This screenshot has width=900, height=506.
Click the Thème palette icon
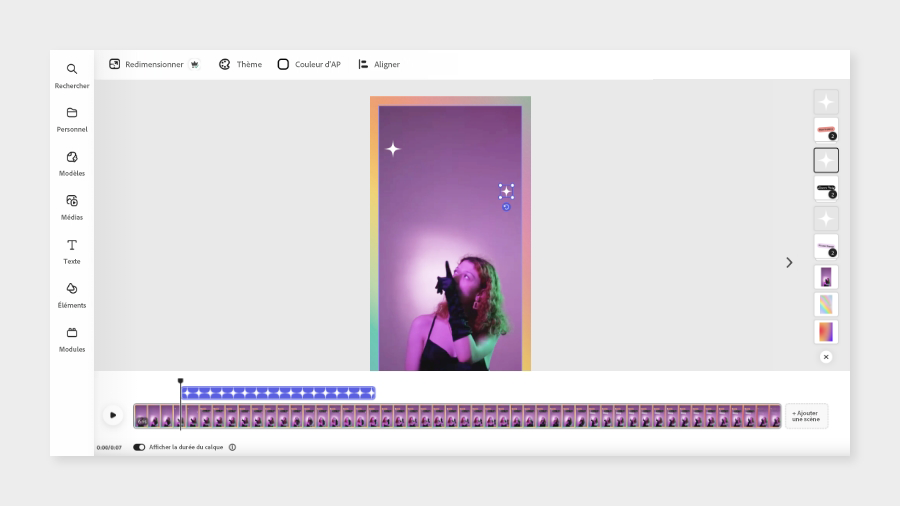click(224, 64)
